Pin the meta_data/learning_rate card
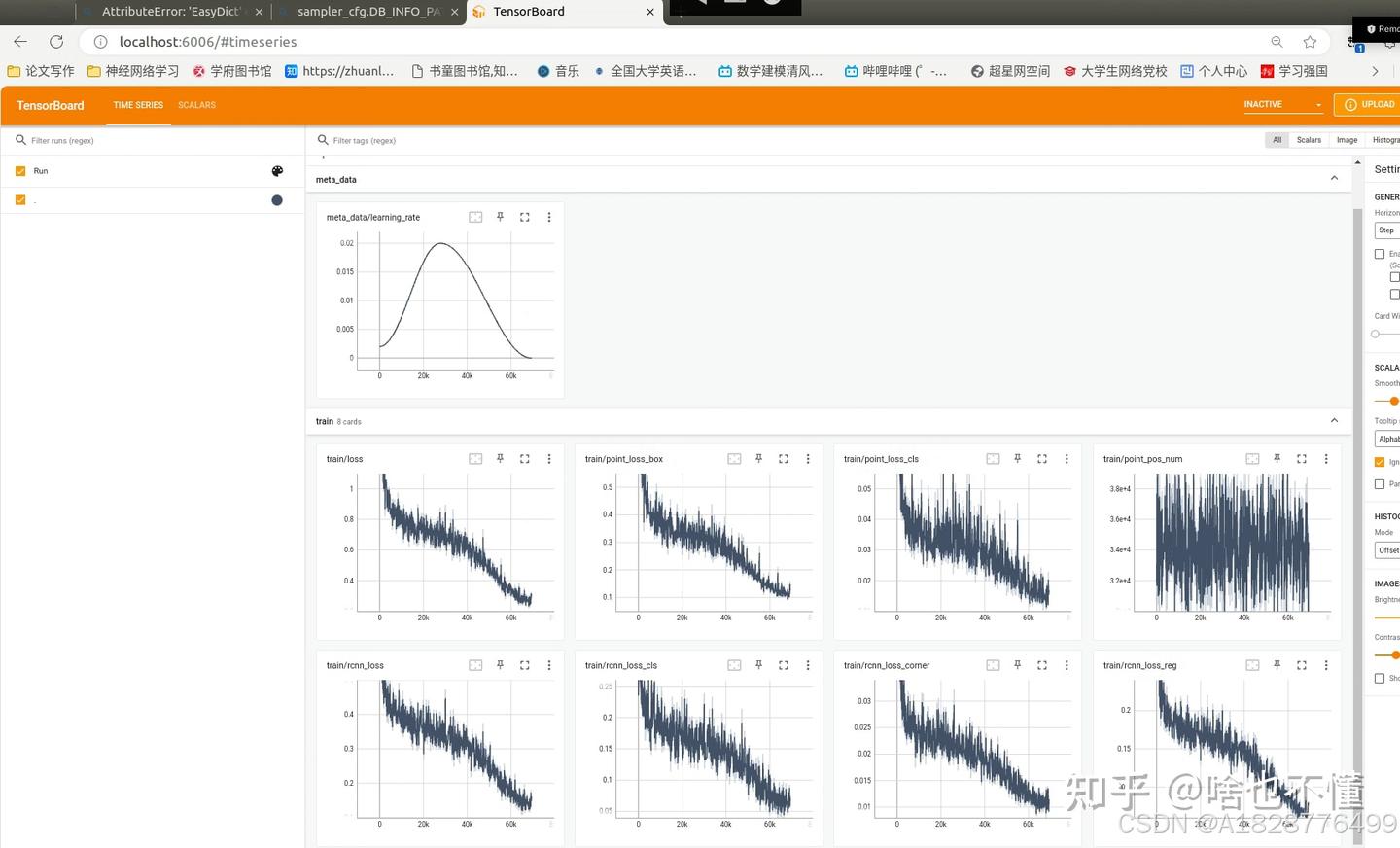 pos(500,217)
